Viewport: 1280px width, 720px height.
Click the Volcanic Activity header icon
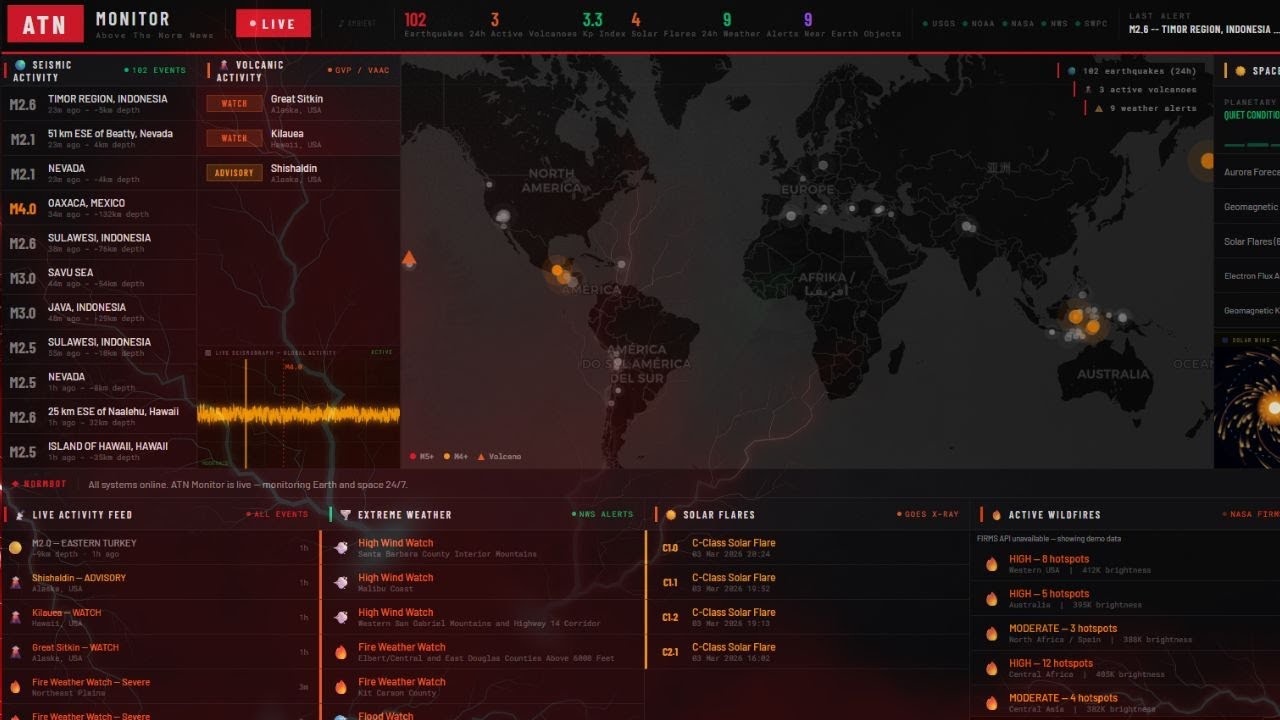pyautogui.click(x=224, y=65)
